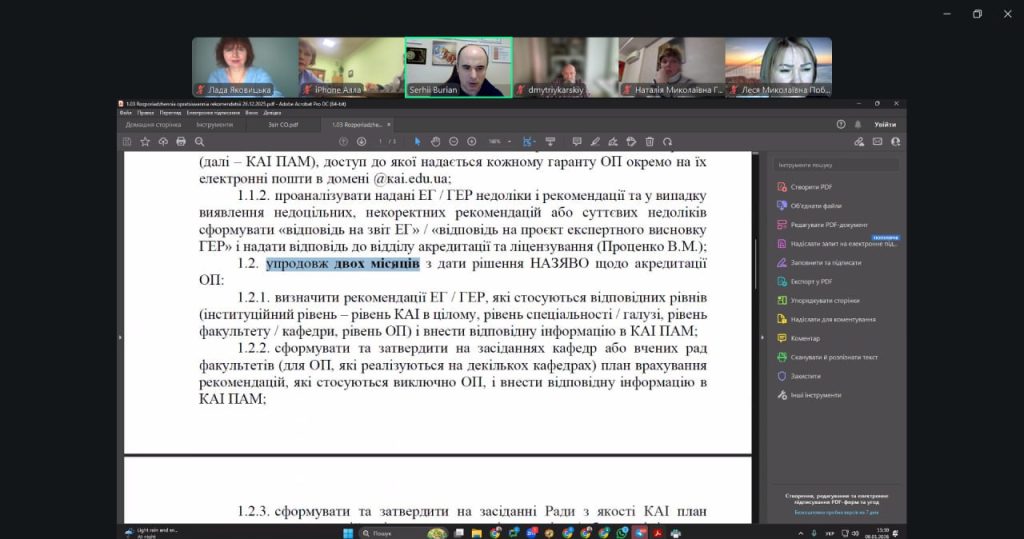Viewport: 1024px width, 539px height.
Task: Click the zoom in plus icon
Action: click(471, 142)
